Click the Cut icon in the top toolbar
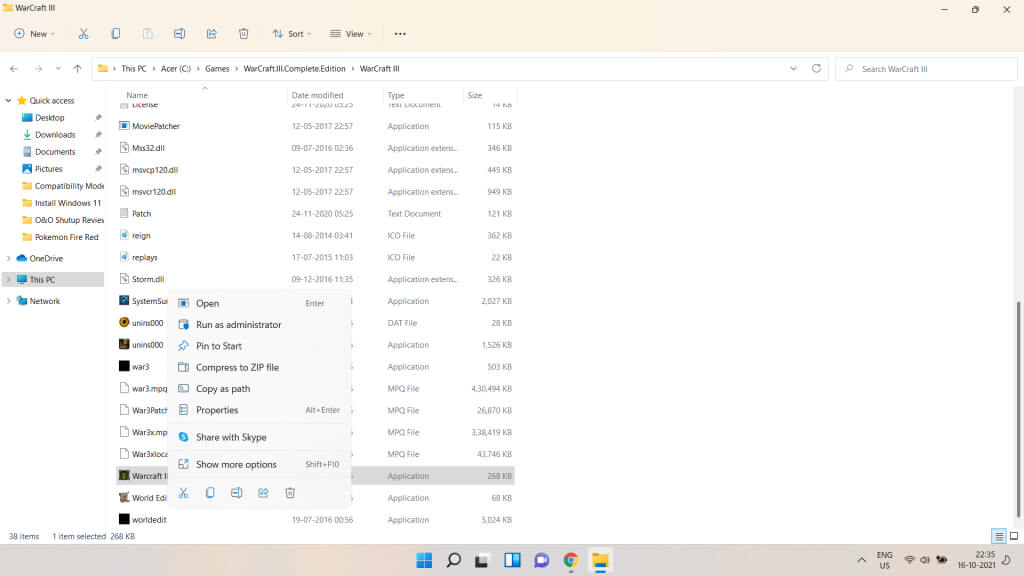The image size is (1024, 576). coord(83,33)
